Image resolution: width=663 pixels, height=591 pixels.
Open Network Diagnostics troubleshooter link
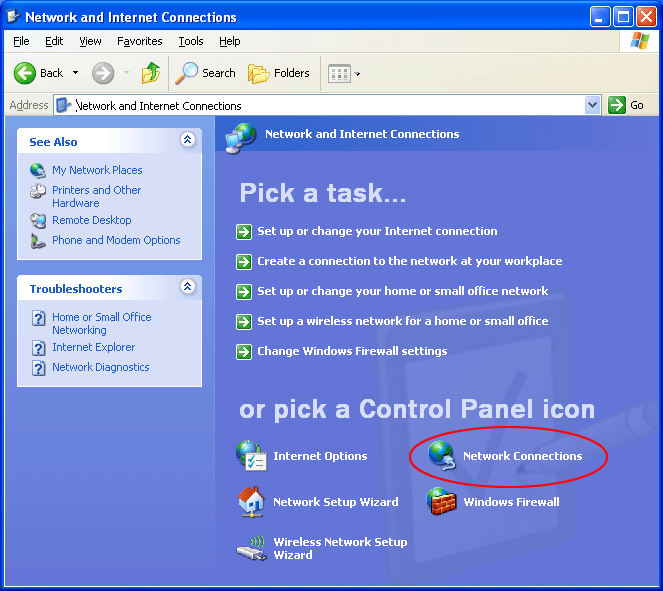point(101,367)
